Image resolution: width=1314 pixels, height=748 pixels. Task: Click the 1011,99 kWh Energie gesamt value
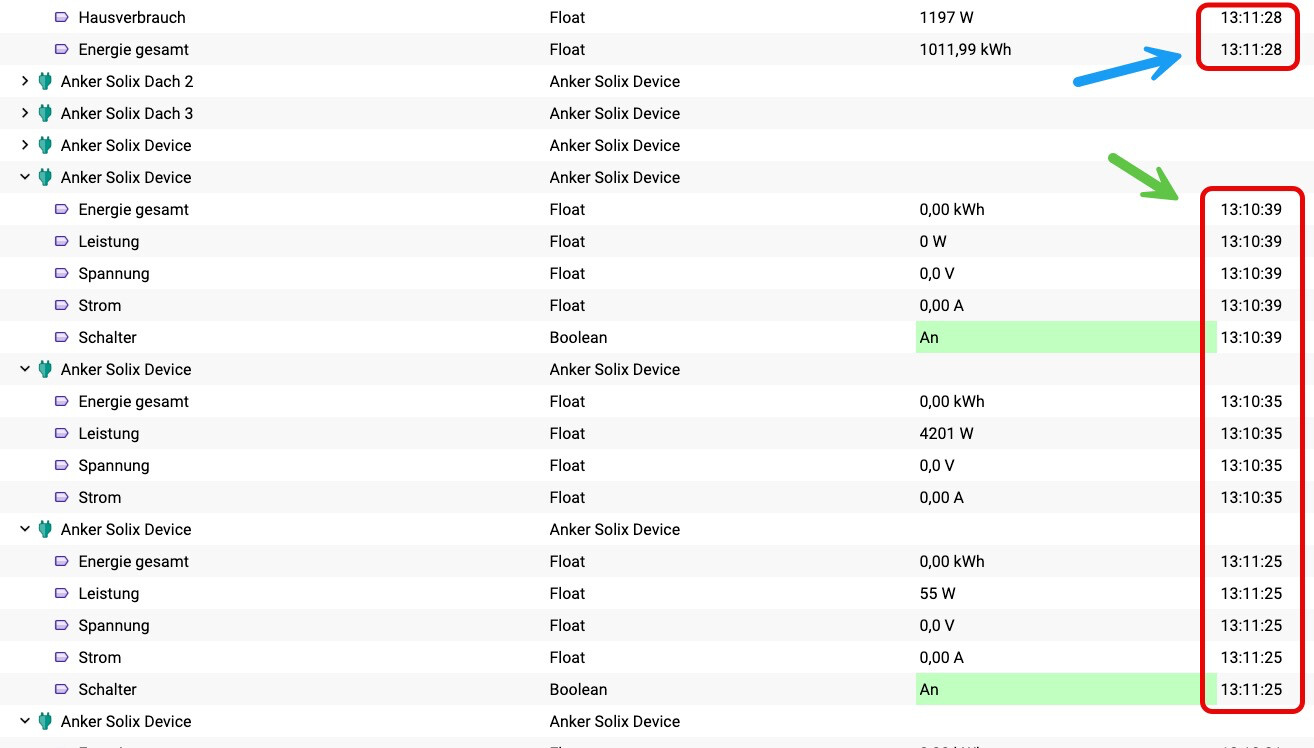[965, 49]
